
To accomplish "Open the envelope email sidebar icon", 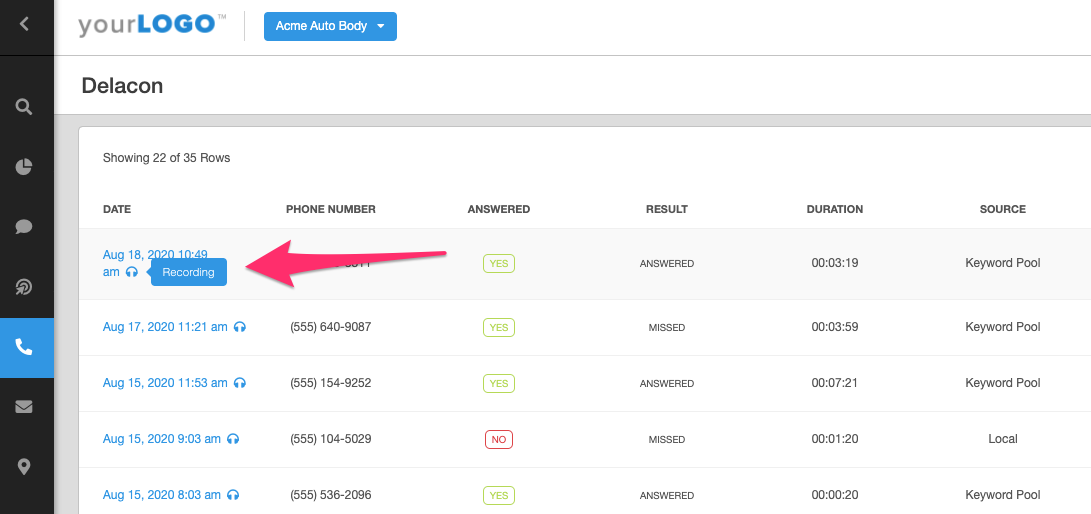I will click(x=24, y=407).
